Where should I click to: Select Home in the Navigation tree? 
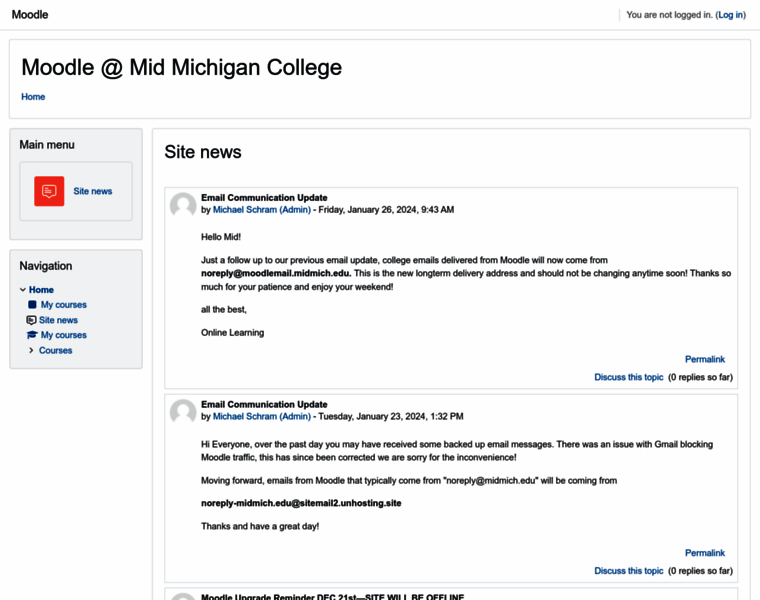[x=41, y=290]
